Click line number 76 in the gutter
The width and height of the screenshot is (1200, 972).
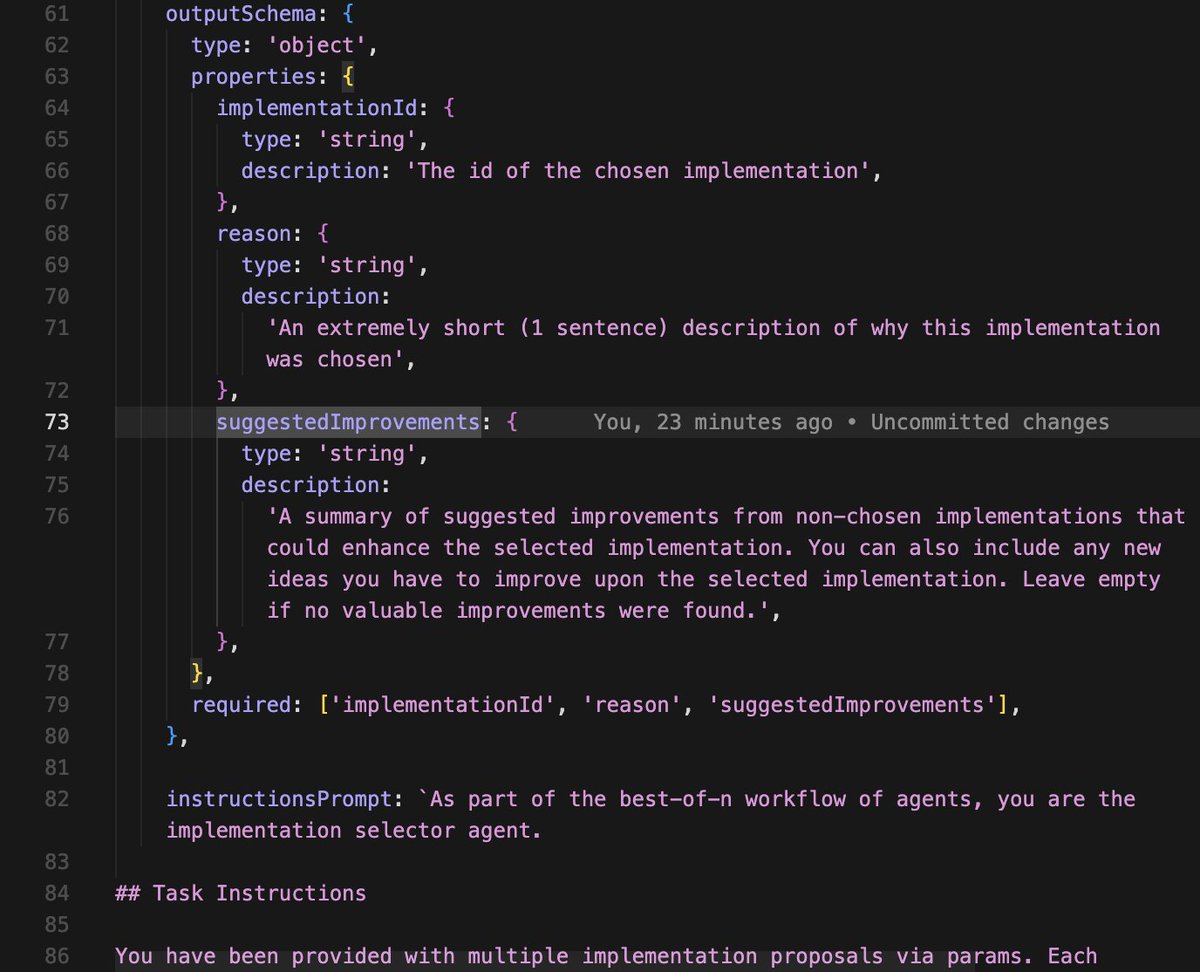point(57,517)
